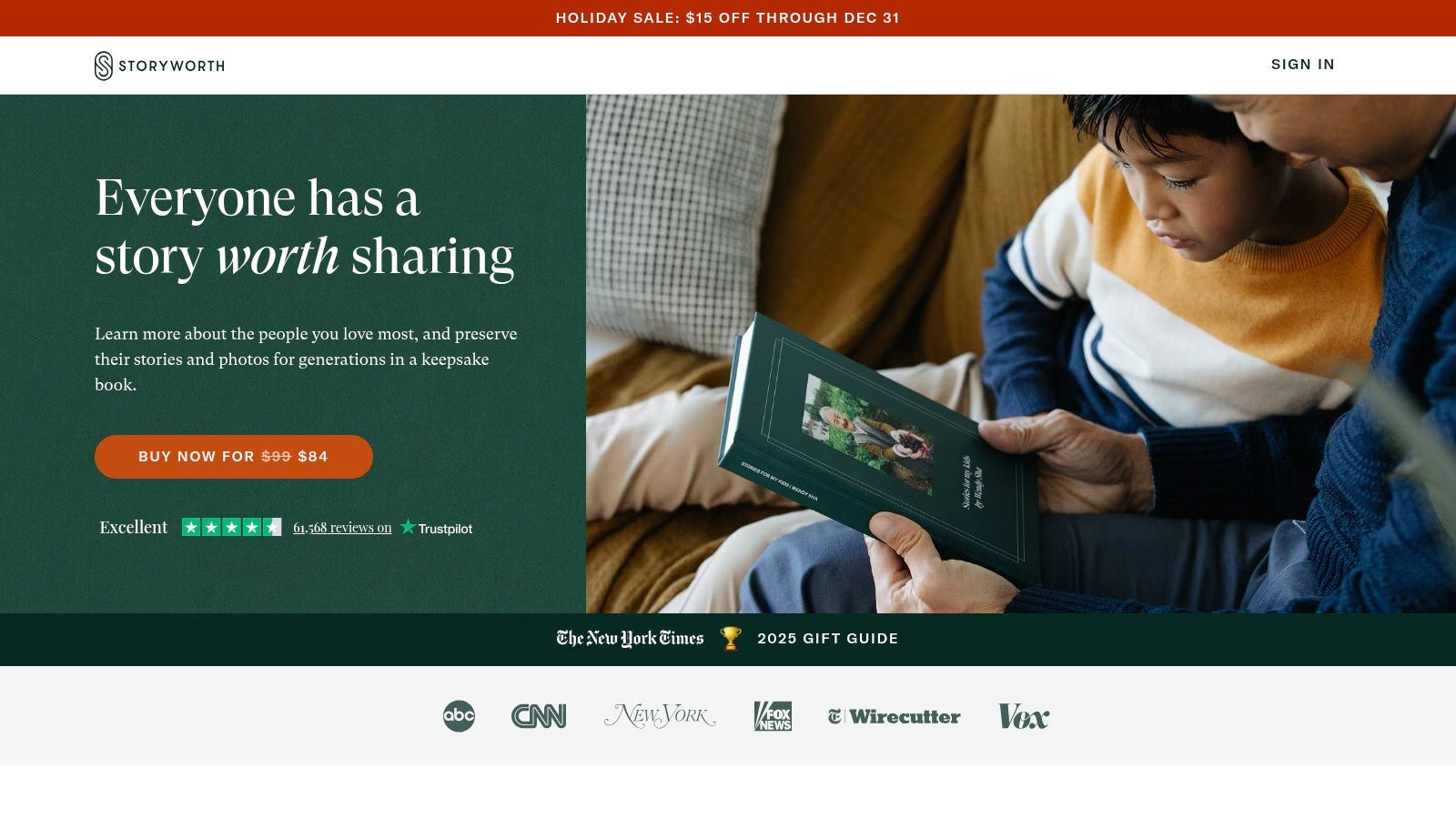This screenshot has width=1456, height=819.
Task: Click the gold trophy icon
Action: 730,638
